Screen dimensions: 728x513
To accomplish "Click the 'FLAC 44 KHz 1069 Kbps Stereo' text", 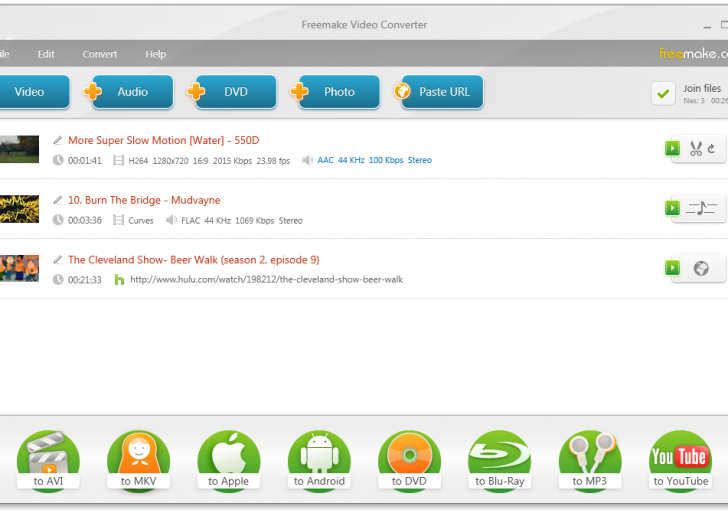I will click(242, 221).
